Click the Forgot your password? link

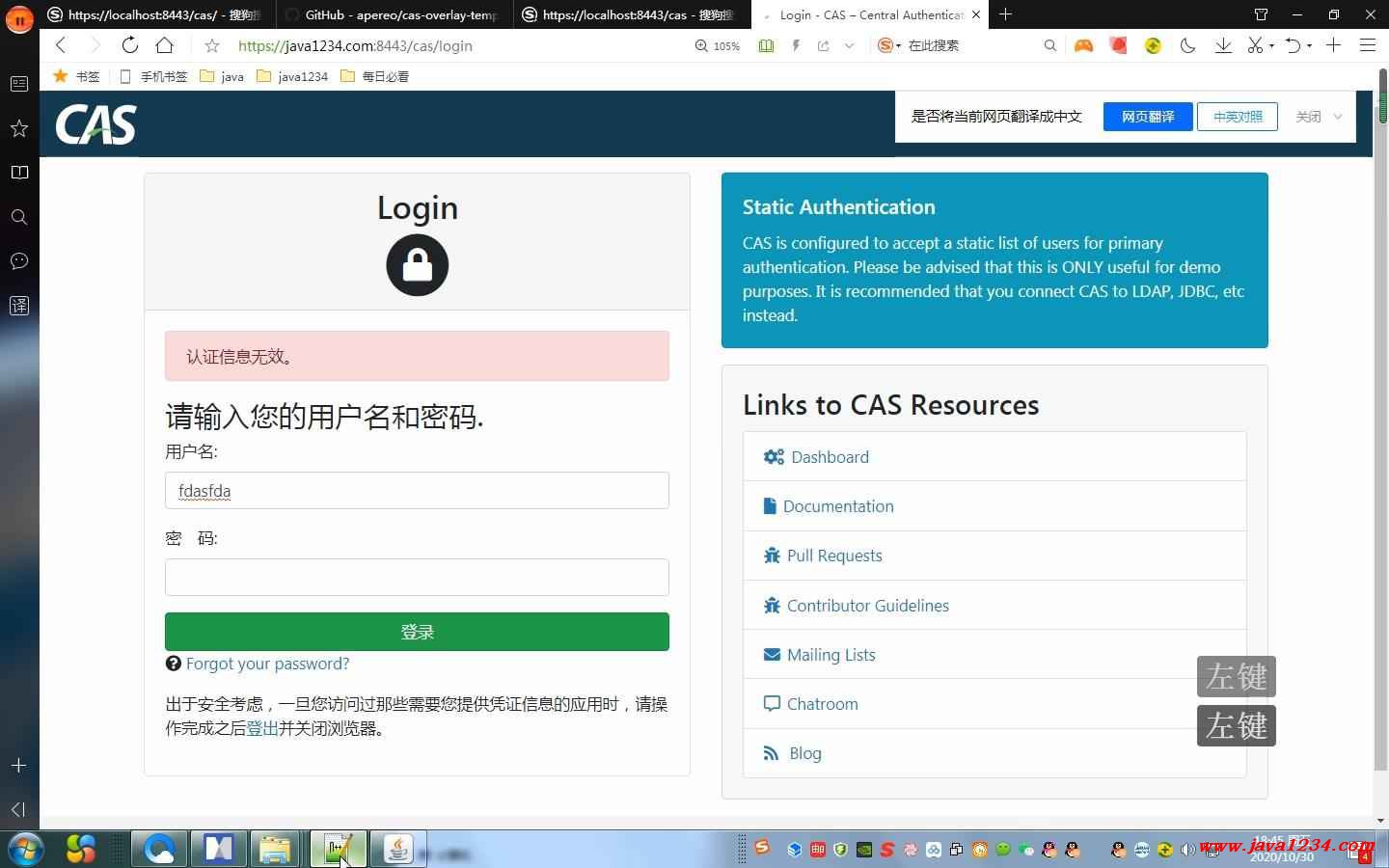(267, 664)
